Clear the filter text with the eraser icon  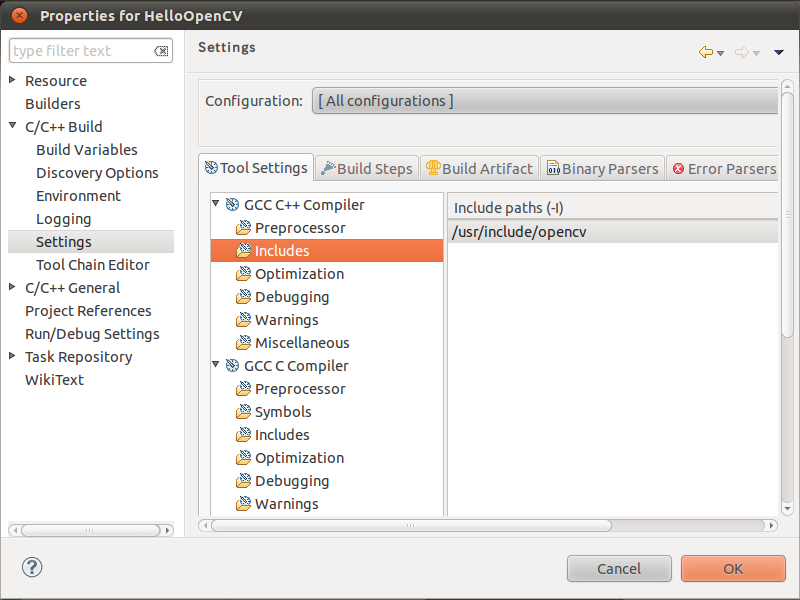pos(161,51)
